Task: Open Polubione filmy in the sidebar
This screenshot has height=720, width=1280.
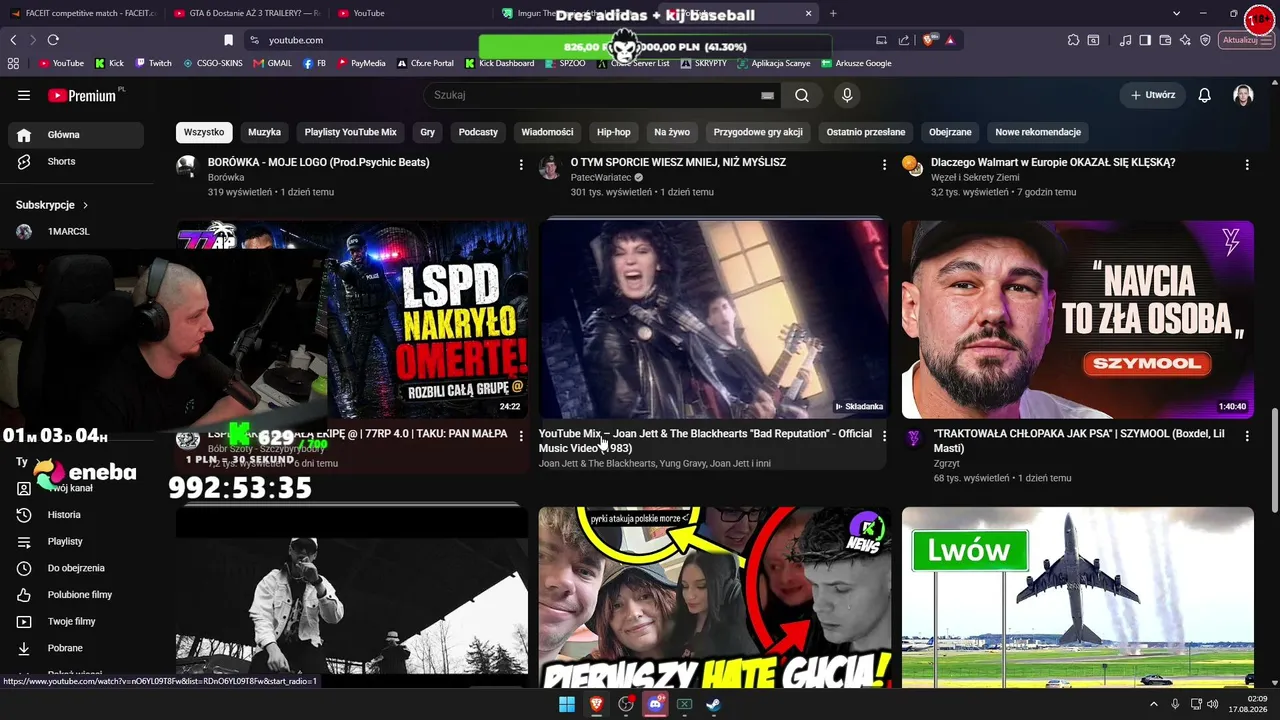Action: (76, 595)
